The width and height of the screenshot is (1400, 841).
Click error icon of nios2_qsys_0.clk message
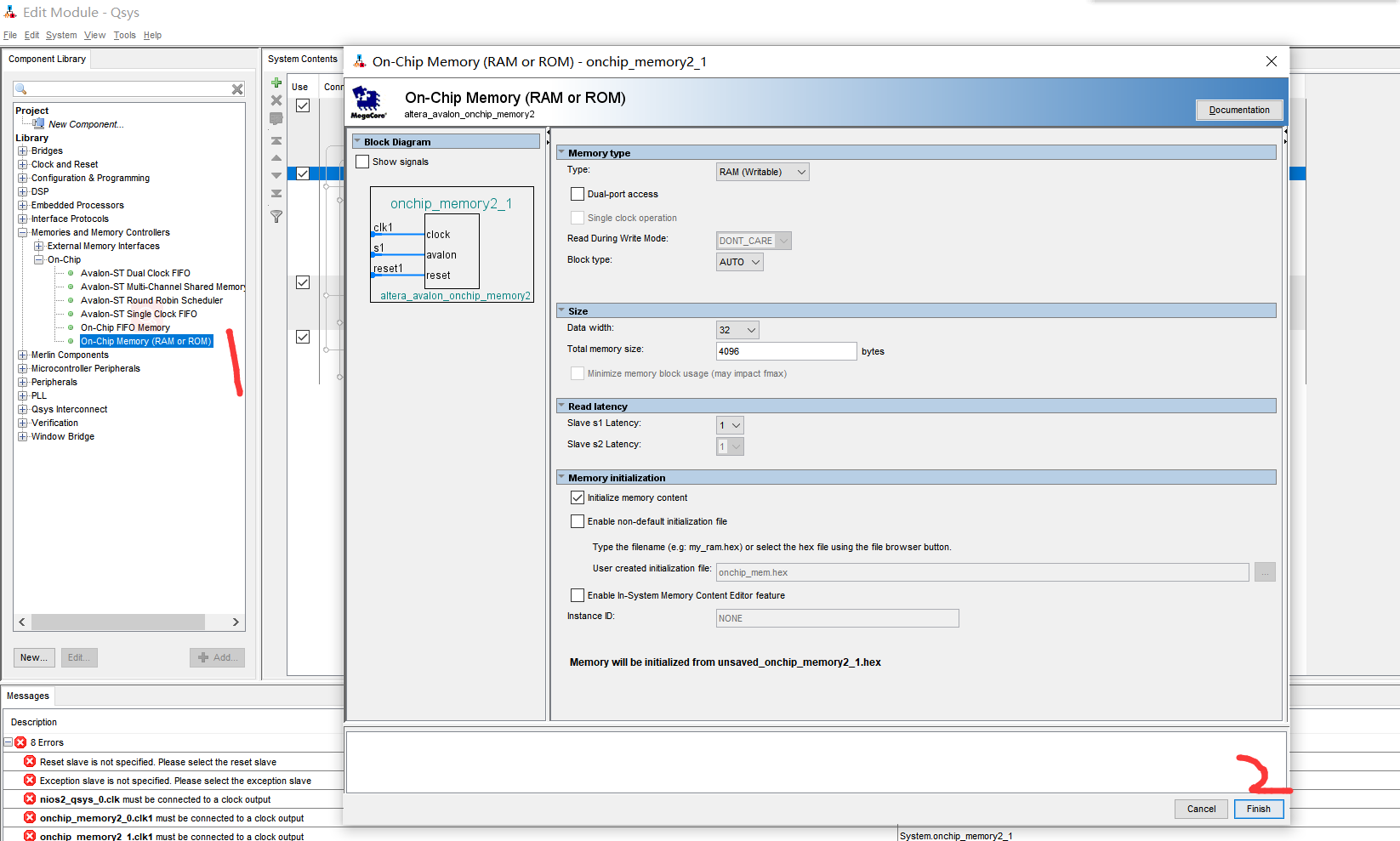pos(30,798)
